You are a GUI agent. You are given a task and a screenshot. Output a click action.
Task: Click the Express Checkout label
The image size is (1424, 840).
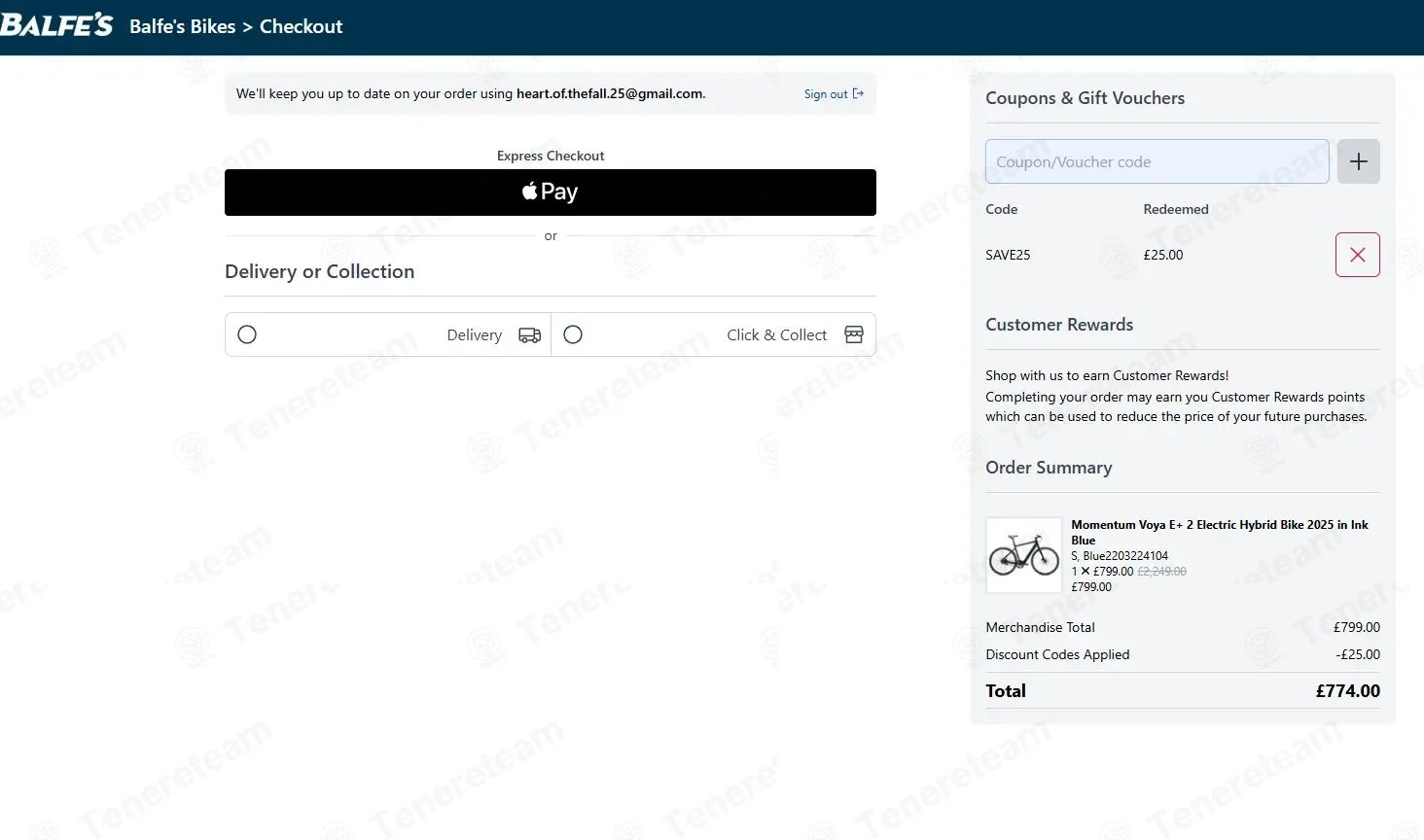pyautogui.click(x=551, y=156)
